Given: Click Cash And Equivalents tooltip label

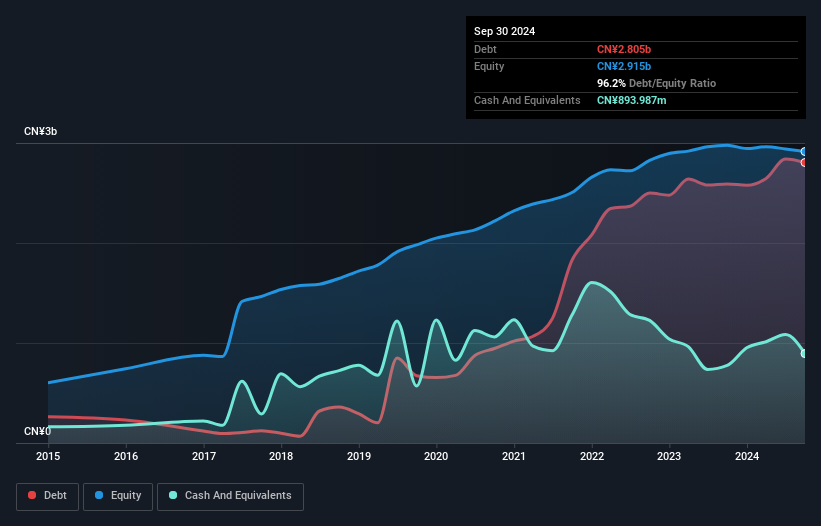Looking at the screenshot, I should point(527,100).
